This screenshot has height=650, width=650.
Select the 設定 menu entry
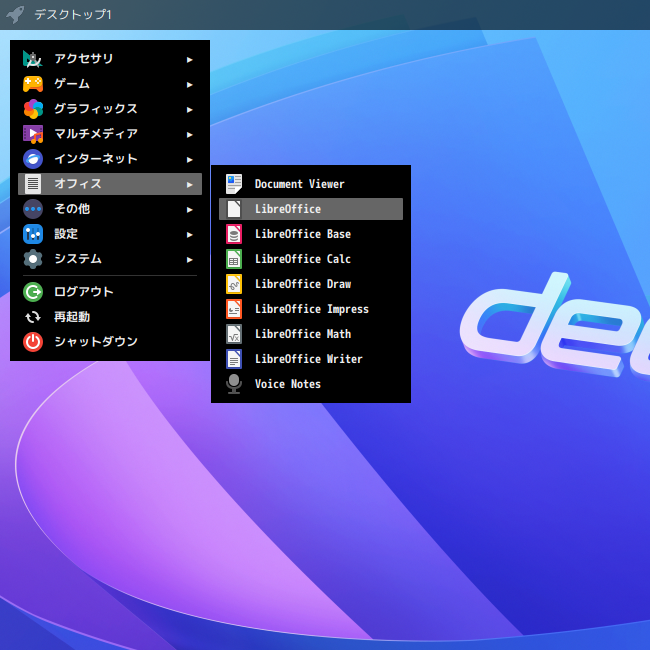(66, 234)
